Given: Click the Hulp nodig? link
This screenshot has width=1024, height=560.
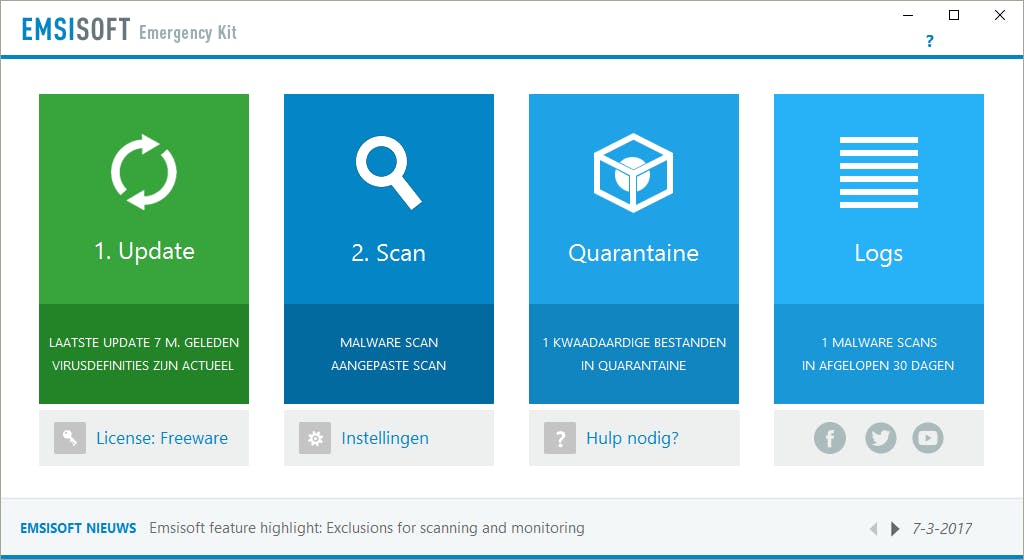Looking at the screenshot, I should pos(632,438).
